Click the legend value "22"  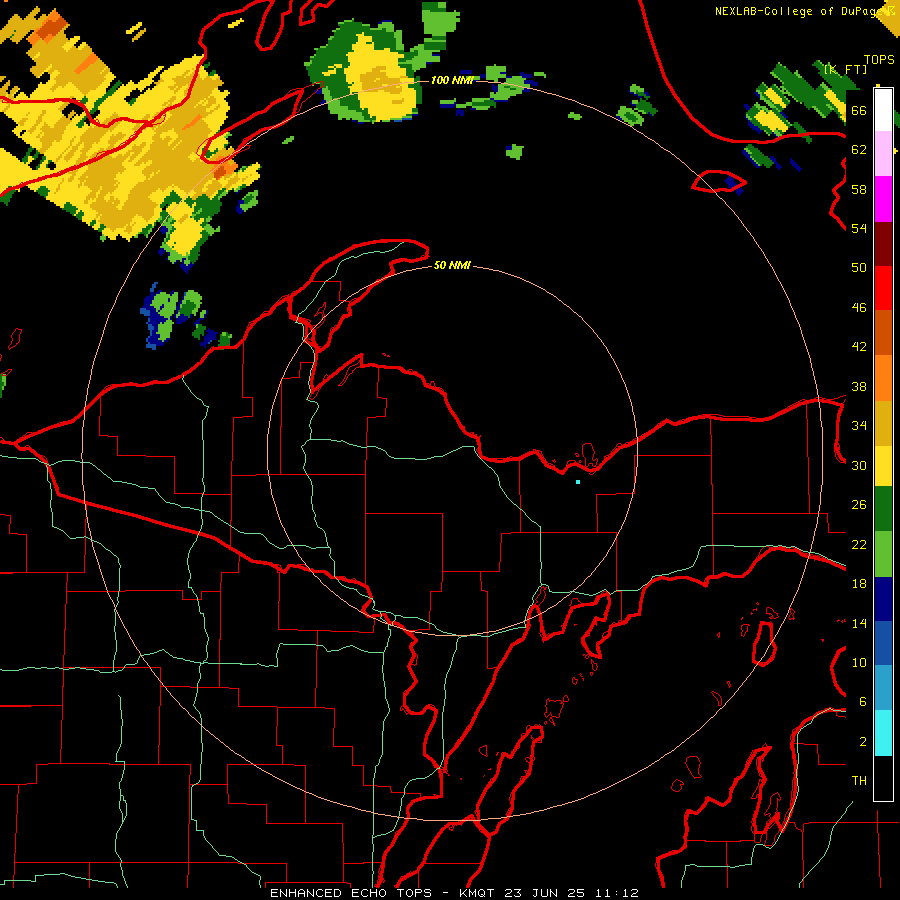point(859,544)
